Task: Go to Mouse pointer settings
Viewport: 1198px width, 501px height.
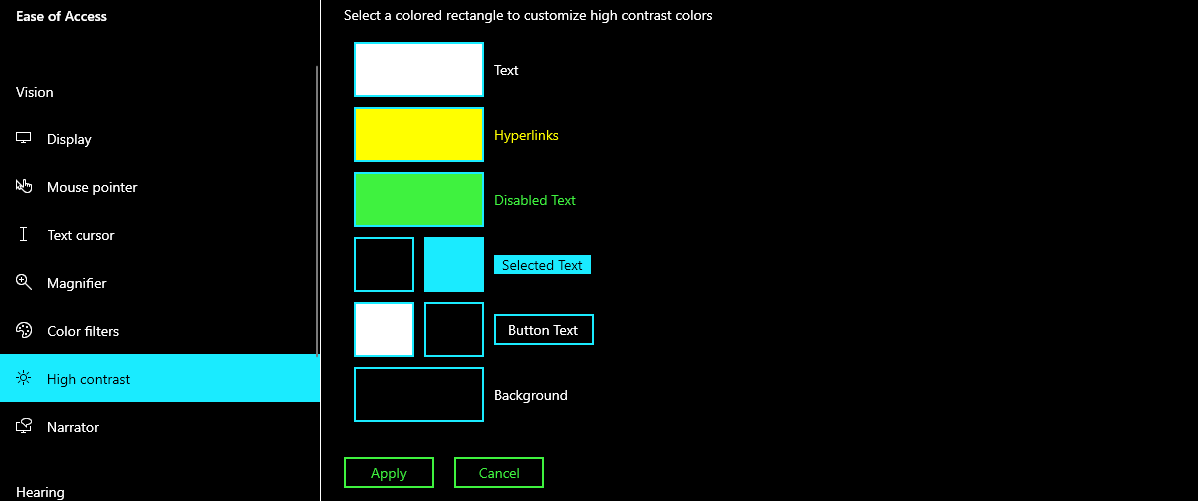Action: point(160,187)
